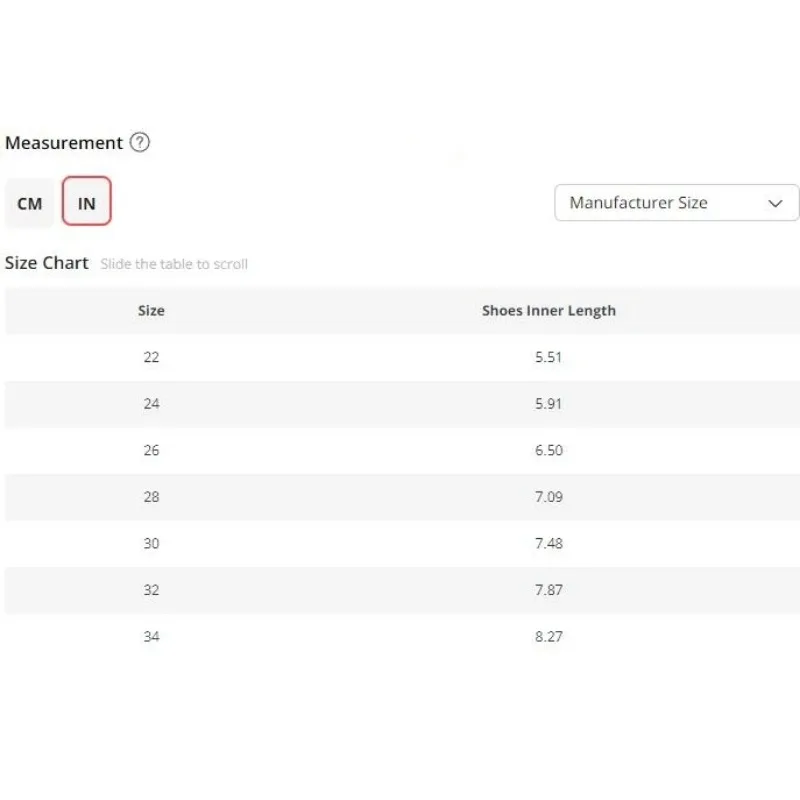Select size 24 cell
The width and height of the screenshot is (800, 800).
[x=151, y=404]
